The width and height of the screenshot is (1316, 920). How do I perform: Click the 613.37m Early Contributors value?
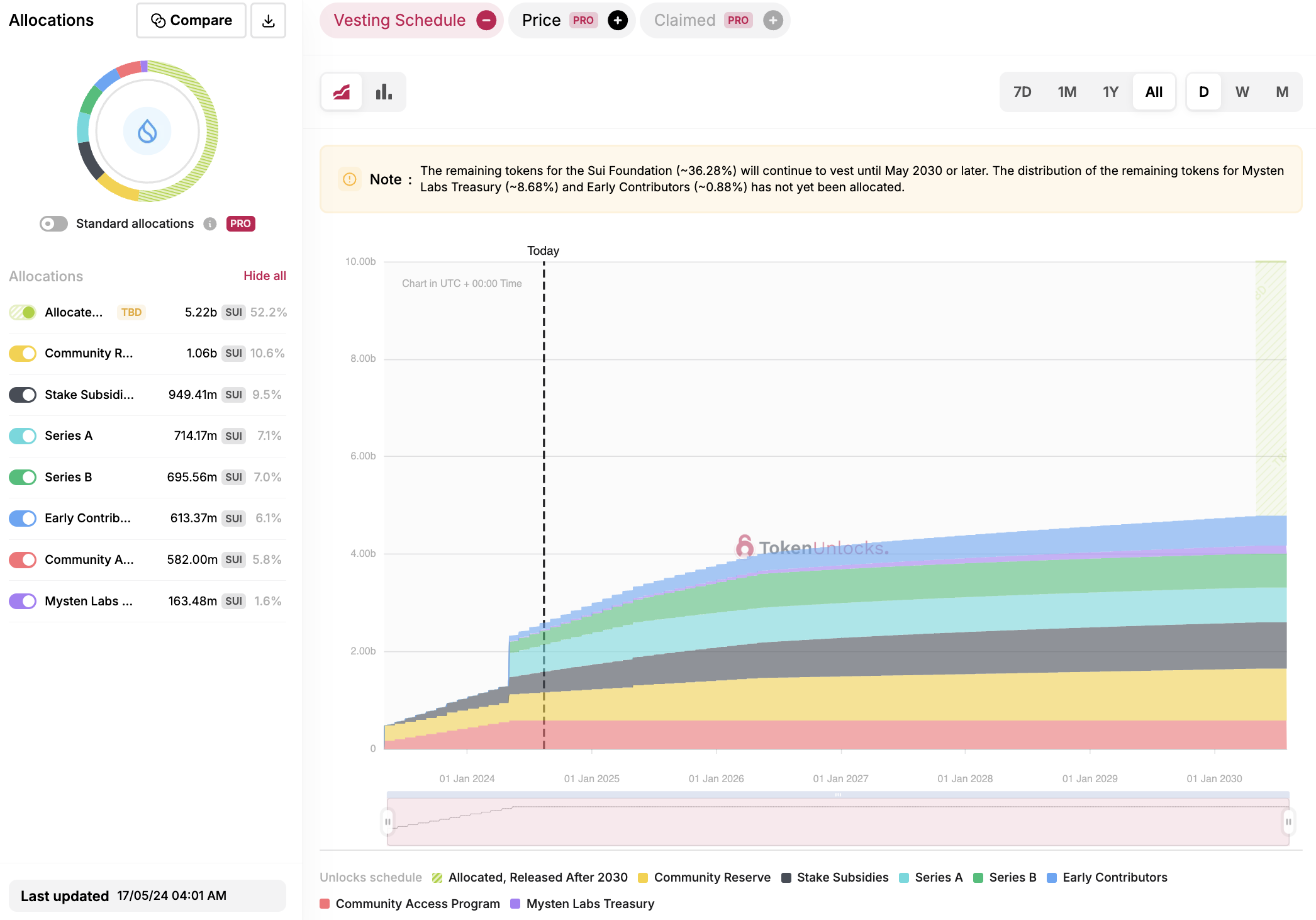pos(193,519)
